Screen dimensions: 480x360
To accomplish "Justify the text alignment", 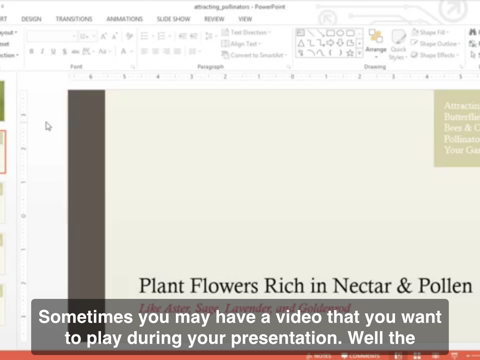I will [x=177, y=51].
